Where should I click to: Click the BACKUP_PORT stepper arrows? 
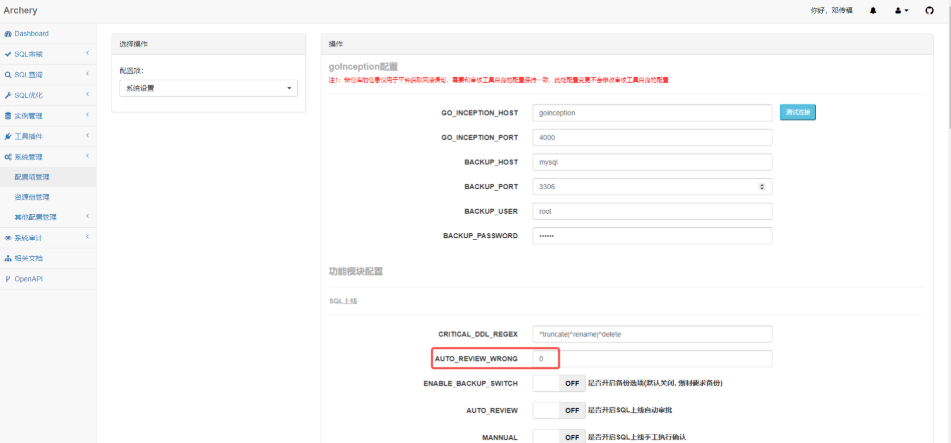pyautogui.click(x=762, y=187)
